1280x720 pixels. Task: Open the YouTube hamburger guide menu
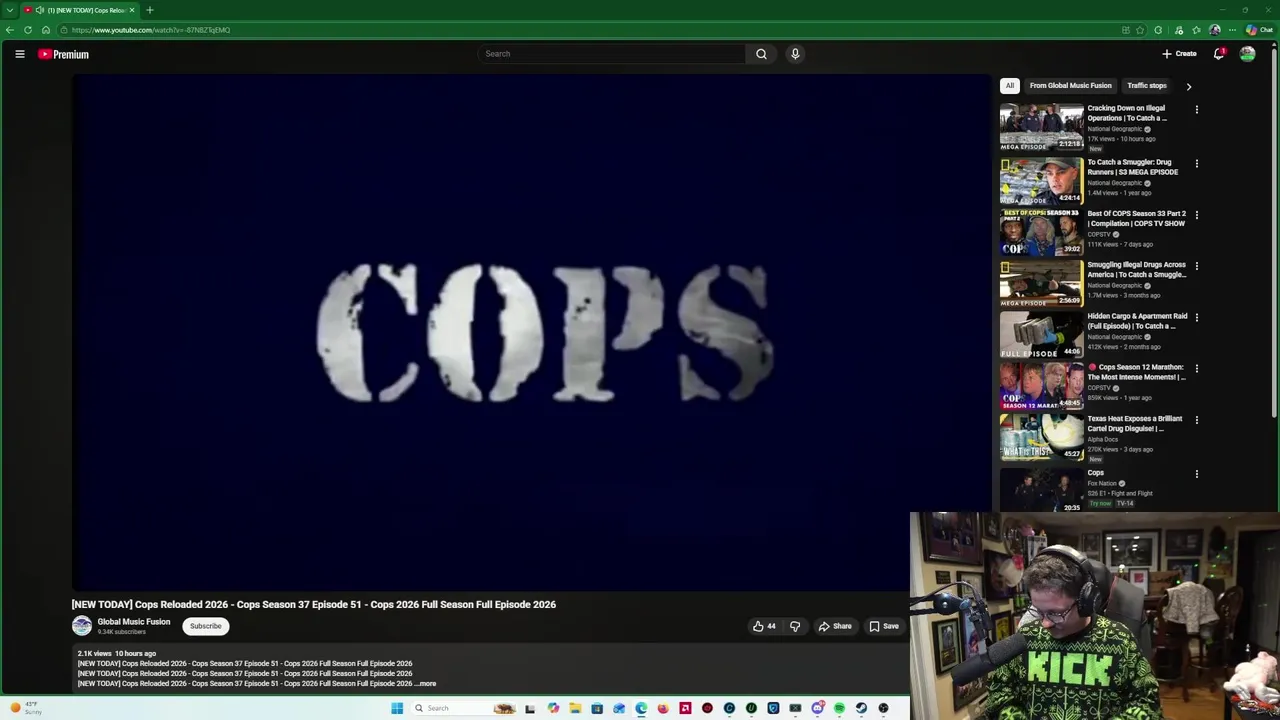(x=19, y=54)
